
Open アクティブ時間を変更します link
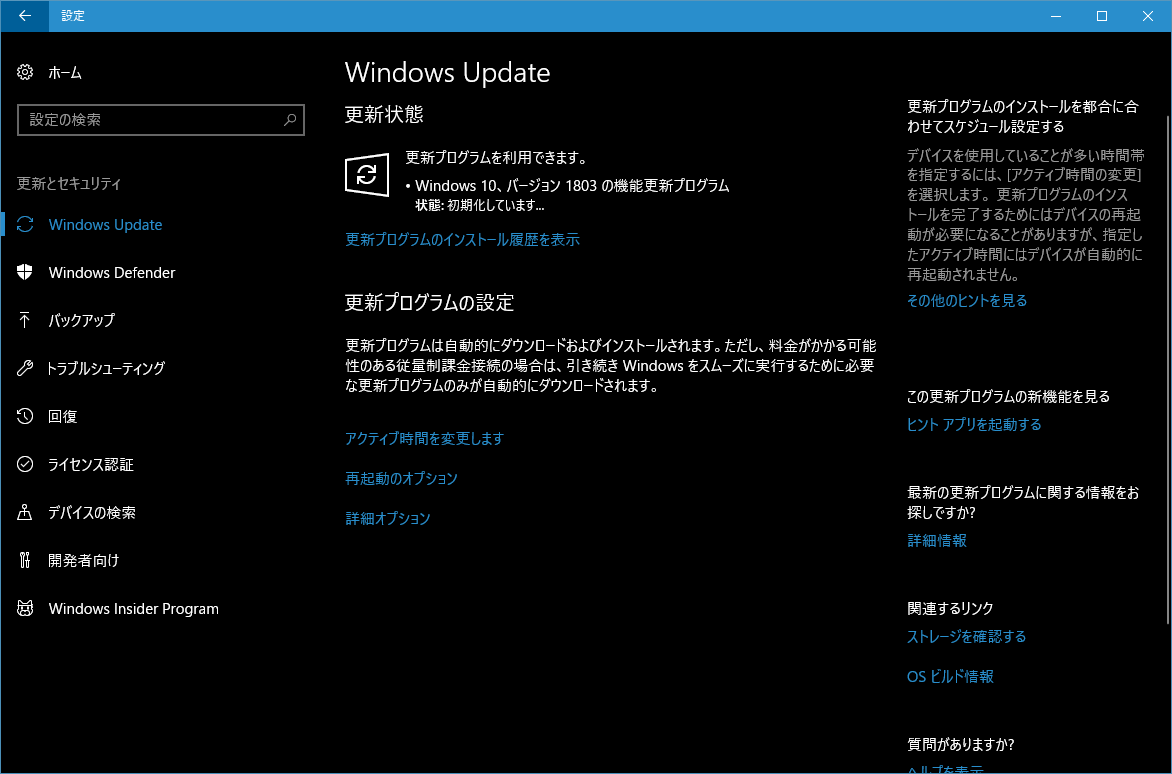tap(425, 439)
